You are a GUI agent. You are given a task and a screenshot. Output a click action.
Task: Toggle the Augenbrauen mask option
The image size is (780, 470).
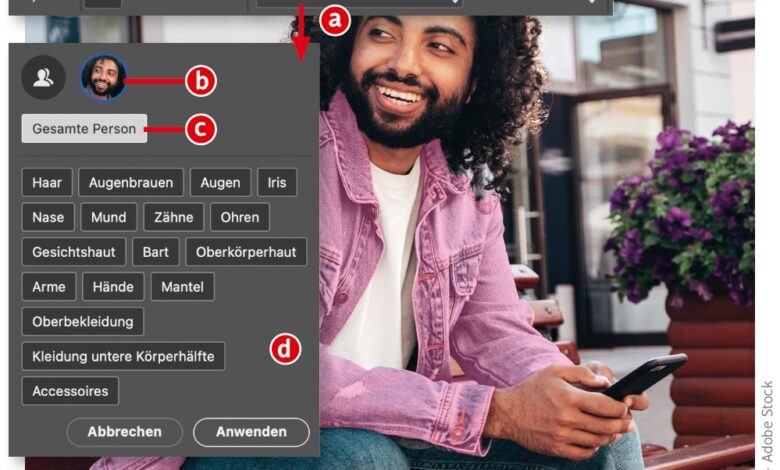pos(131,183)
